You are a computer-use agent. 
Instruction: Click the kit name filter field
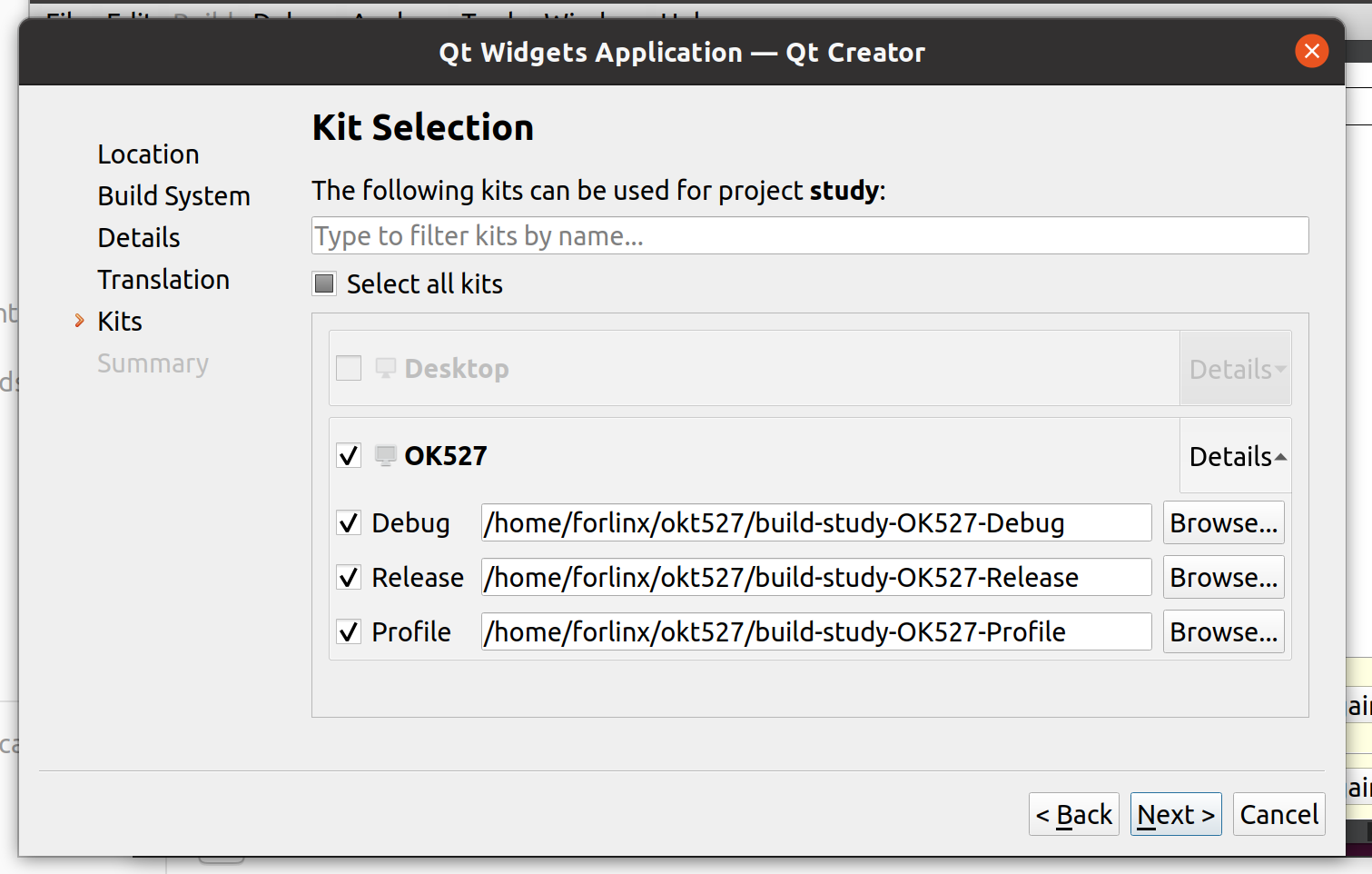point(809,236)
